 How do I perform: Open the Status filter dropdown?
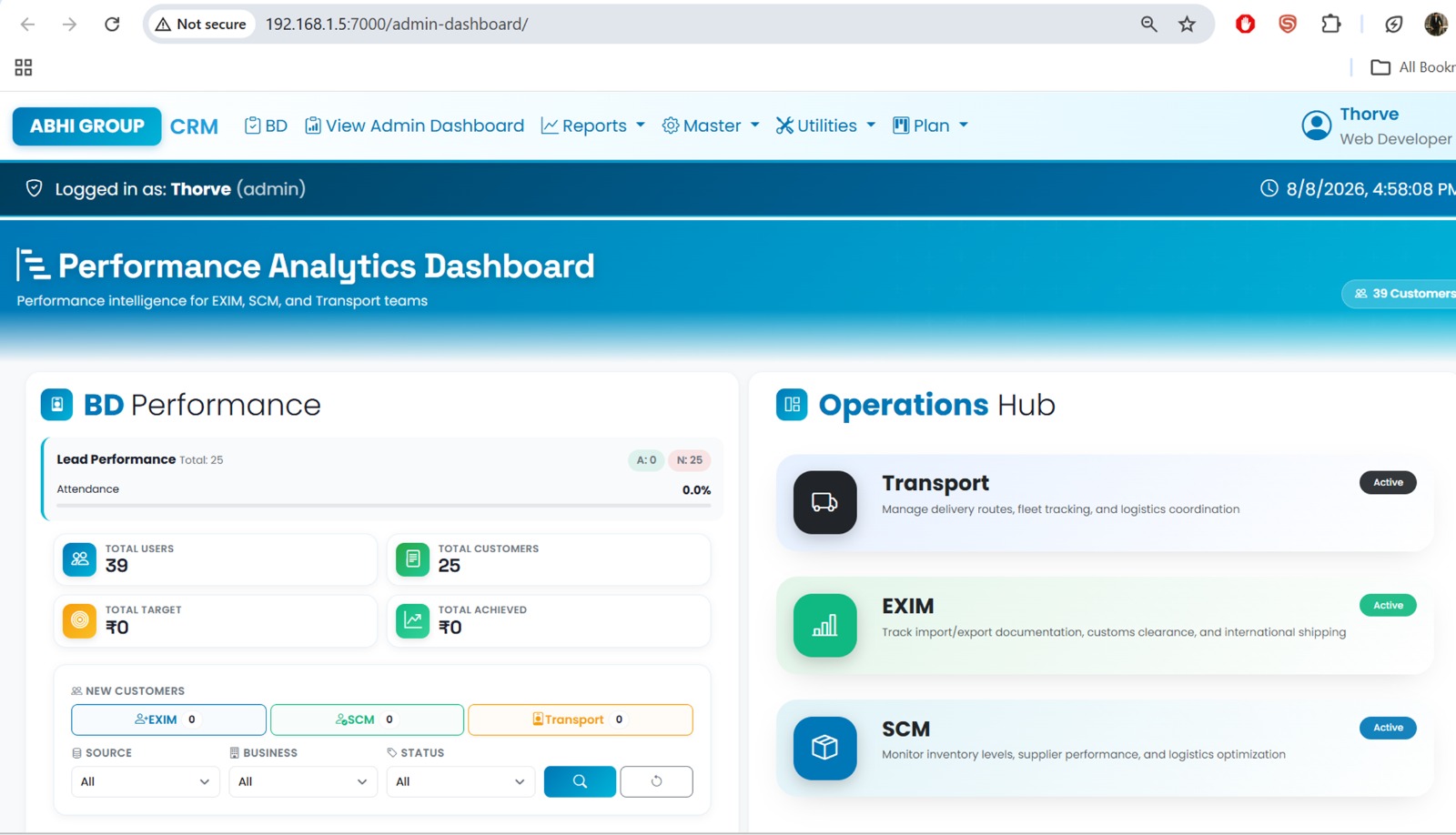tap(460, 781)
